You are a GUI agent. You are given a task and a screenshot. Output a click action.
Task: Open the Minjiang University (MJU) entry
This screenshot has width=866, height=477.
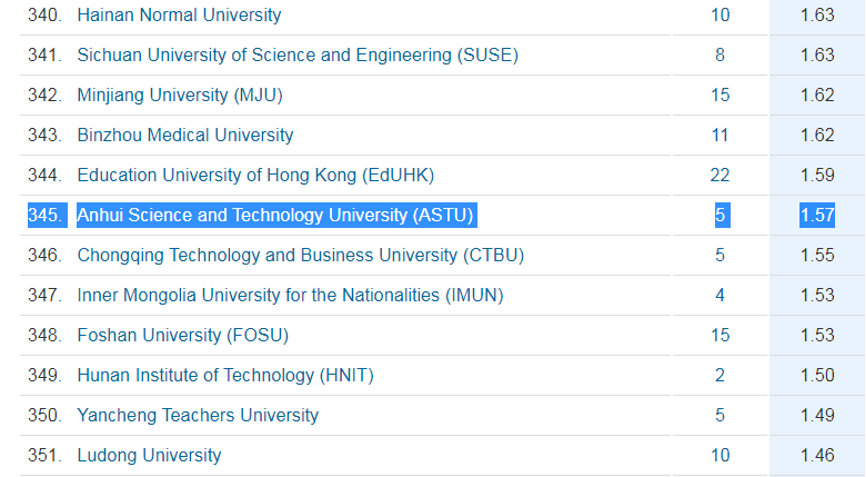(x=180, y=95)
